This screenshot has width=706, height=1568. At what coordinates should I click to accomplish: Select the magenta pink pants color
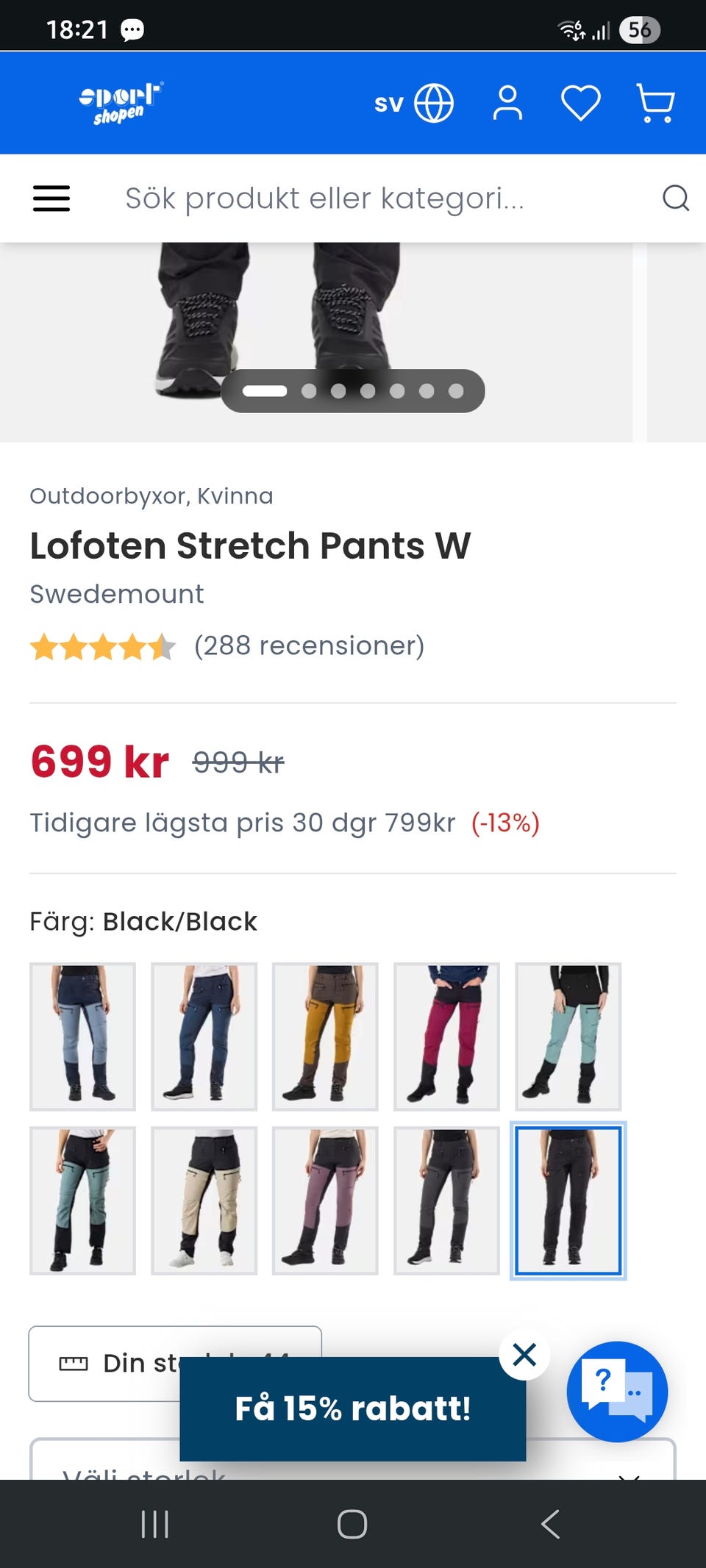446,1036
